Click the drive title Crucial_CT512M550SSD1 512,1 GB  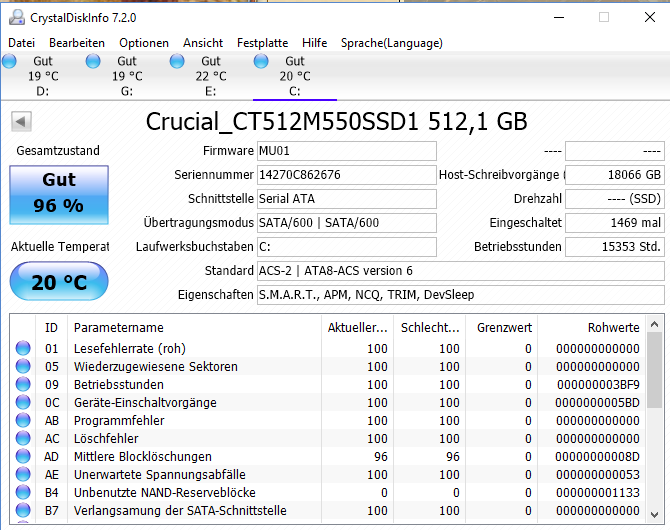[x=337, y=122]
